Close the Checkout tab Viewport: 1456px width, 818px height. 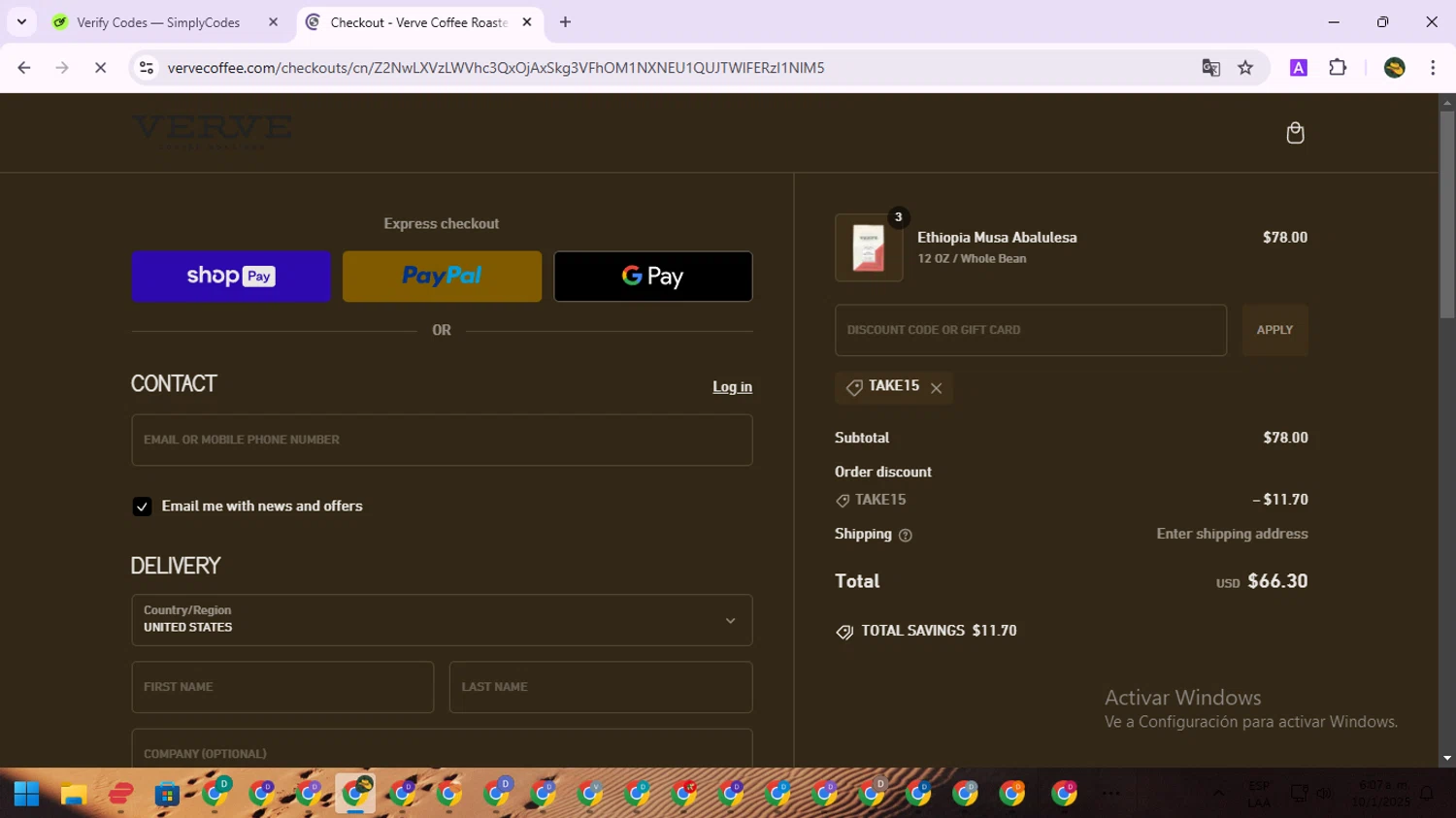pyautogui.click(x=527, y=22)
